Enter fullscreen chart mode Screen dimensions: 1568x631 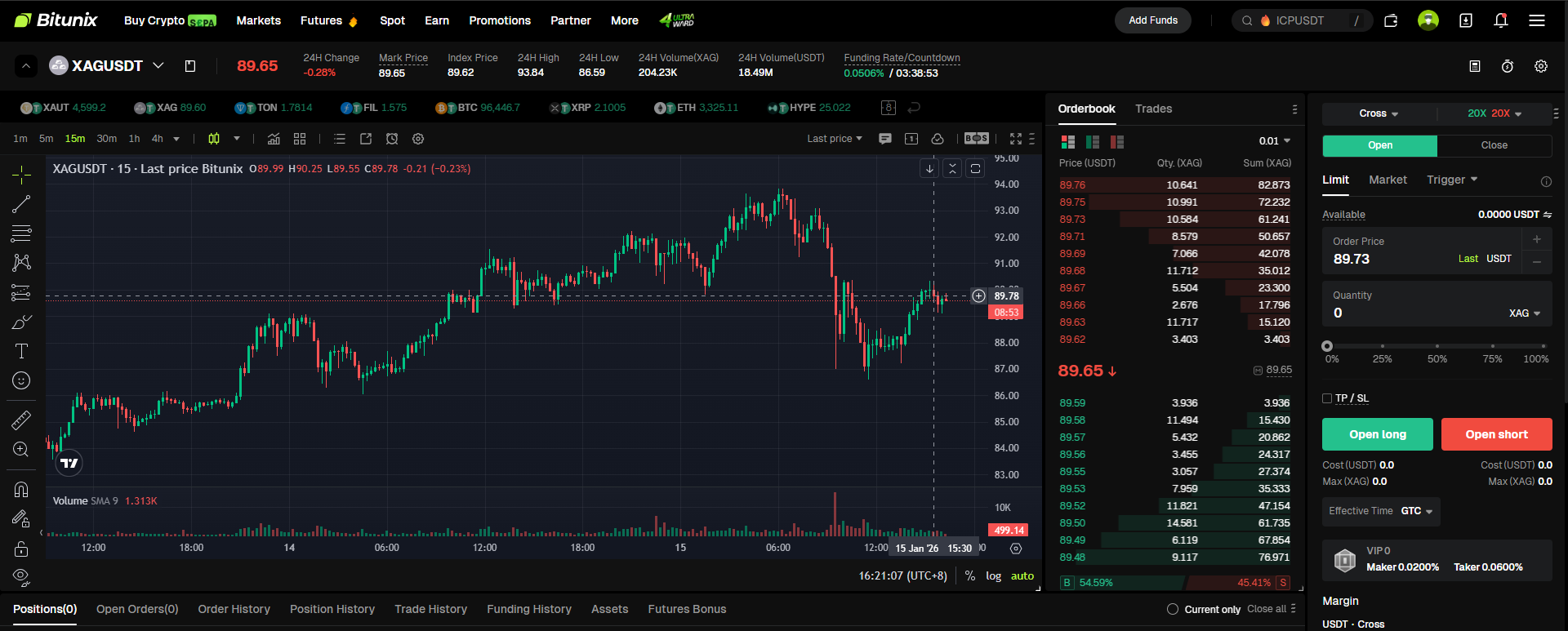1016,139
